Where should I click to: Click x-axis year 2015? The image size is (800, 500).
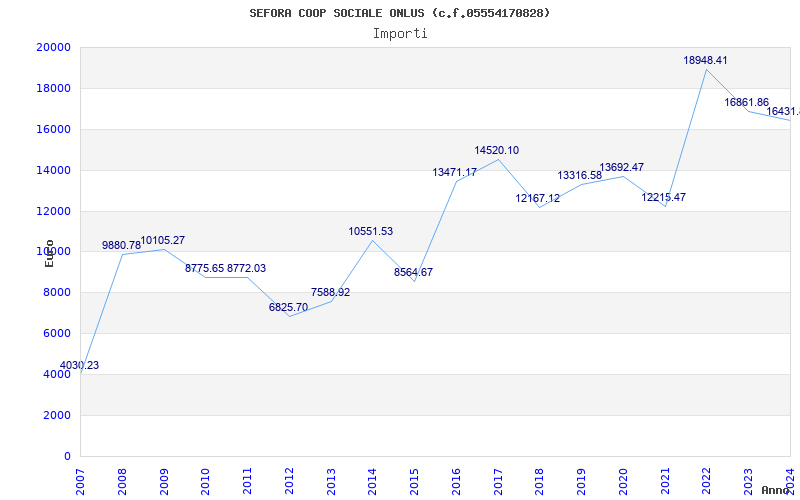click(x=414, y=481)
